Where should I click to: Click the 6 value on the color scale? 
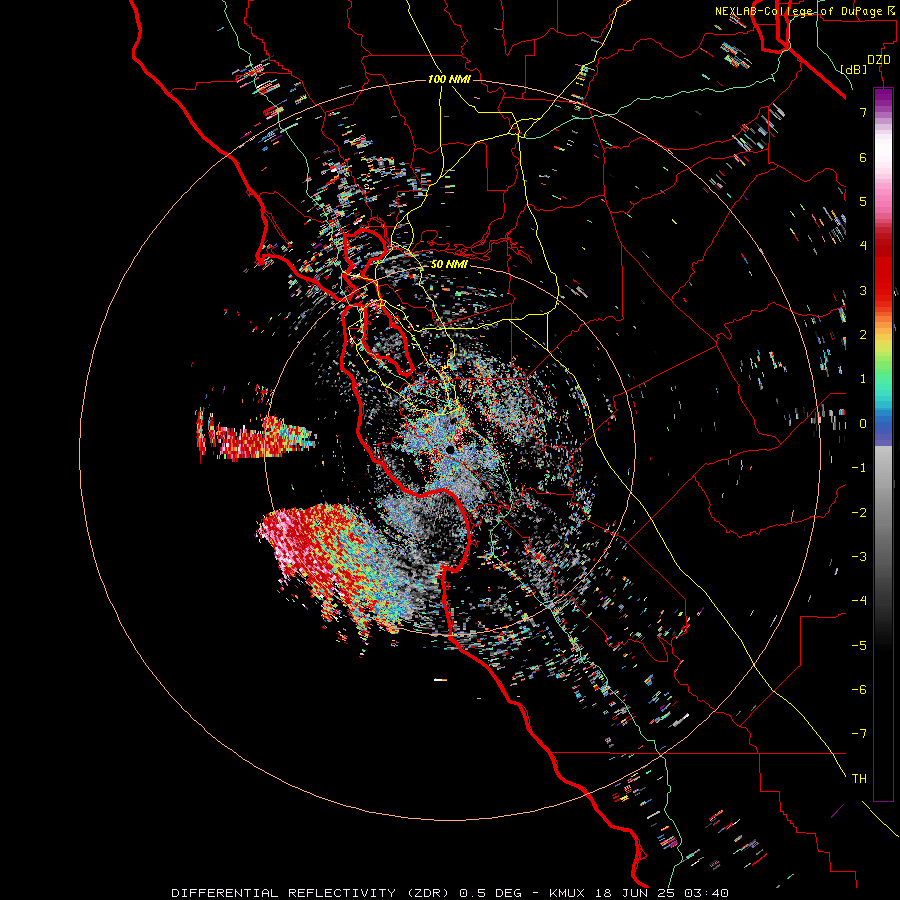point(863,157)
